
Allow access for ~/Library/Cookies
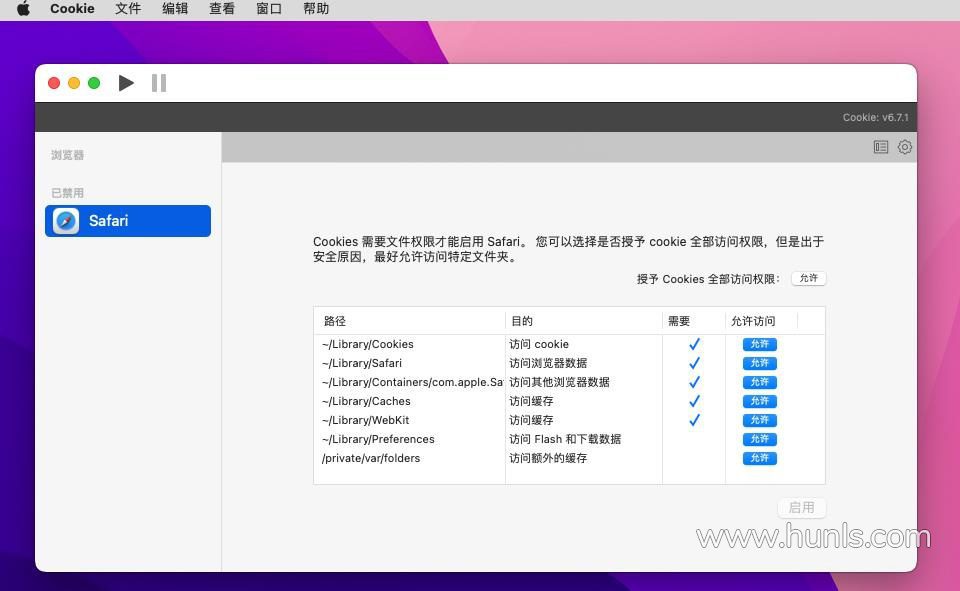click(759, 344)
